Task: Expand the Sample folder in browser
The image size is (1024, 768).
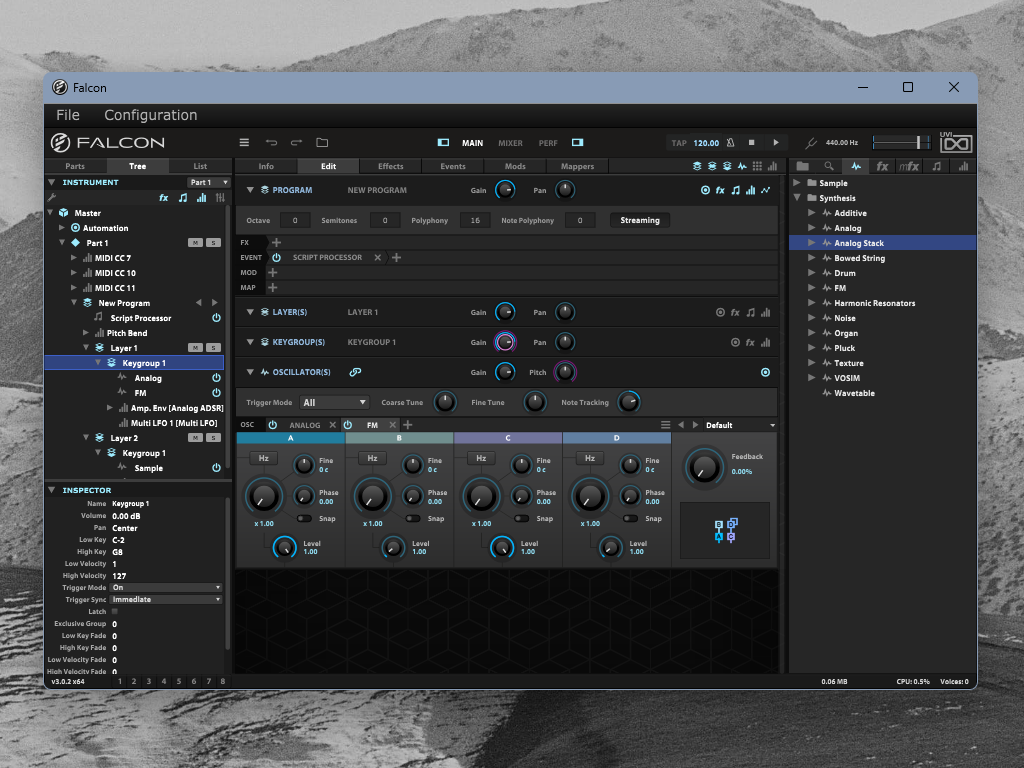Action: [x=797, y=183]
